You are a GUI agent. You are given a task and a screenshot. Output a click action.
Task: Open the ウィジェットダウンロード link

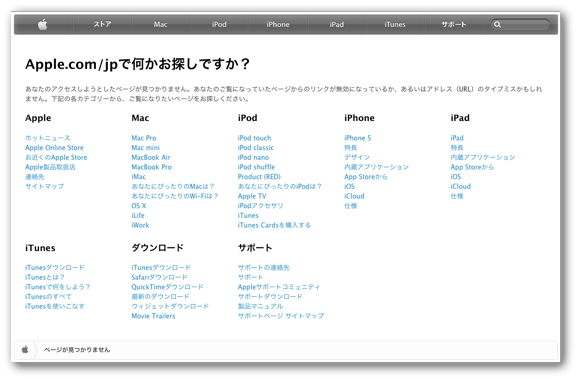pos(170,306)
